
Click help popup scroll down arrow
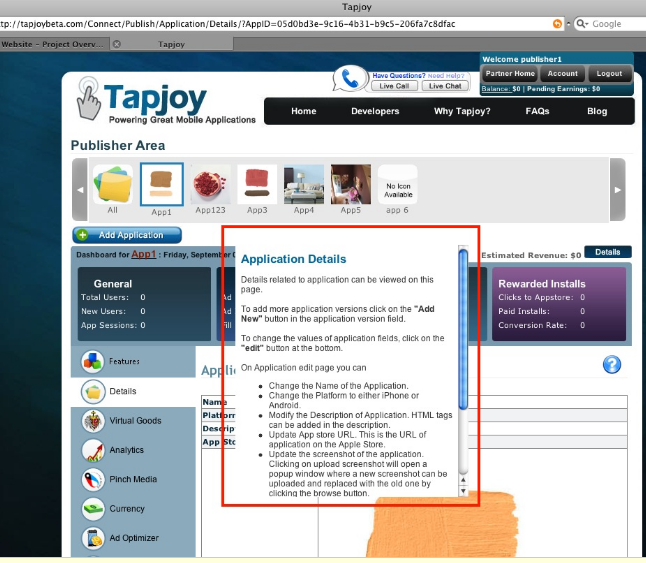tap(463, 491)
